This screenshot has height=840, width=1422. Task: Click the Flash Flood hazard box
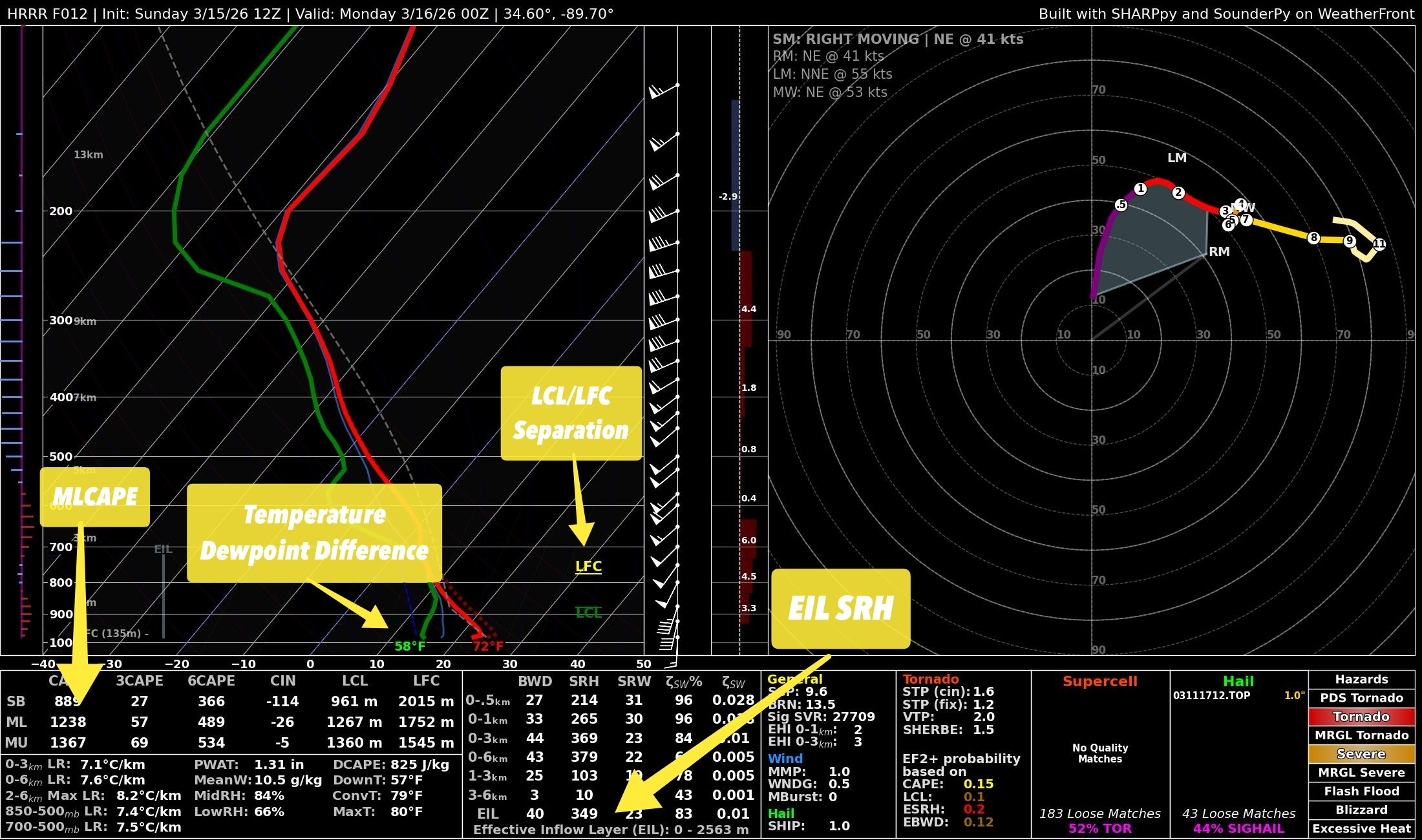(1361, 792)
